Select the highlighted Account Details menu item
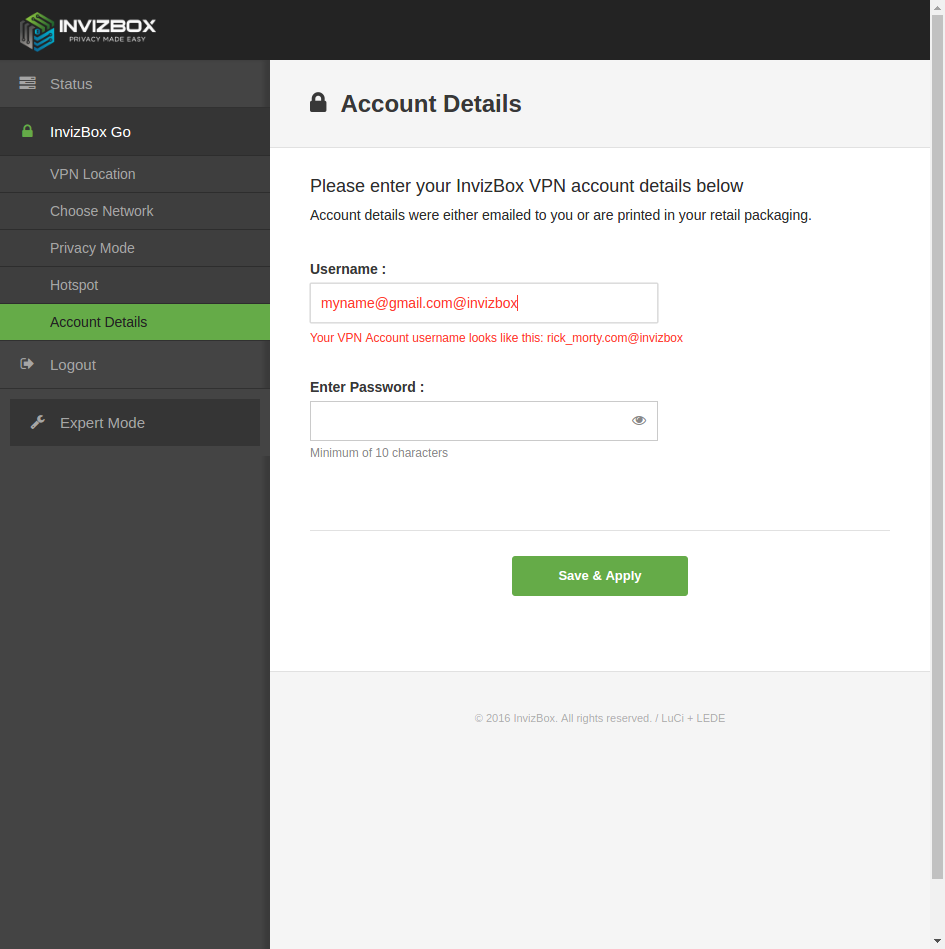The image size is (945, 949). coord(98,322)
